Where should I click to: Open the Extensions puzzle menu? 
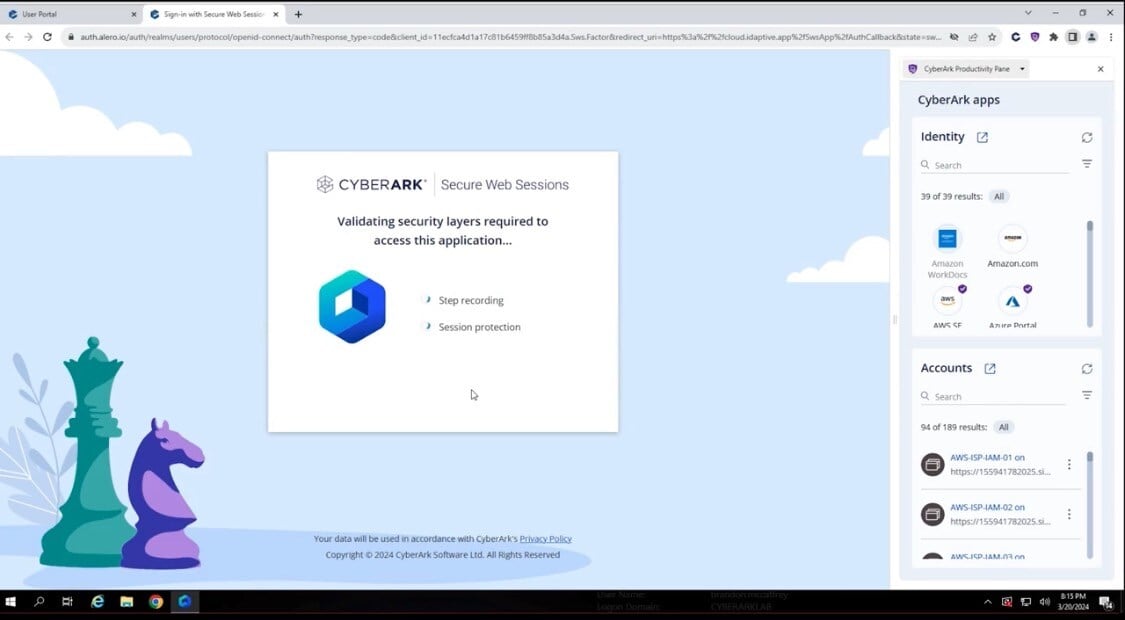point(1053,37)
